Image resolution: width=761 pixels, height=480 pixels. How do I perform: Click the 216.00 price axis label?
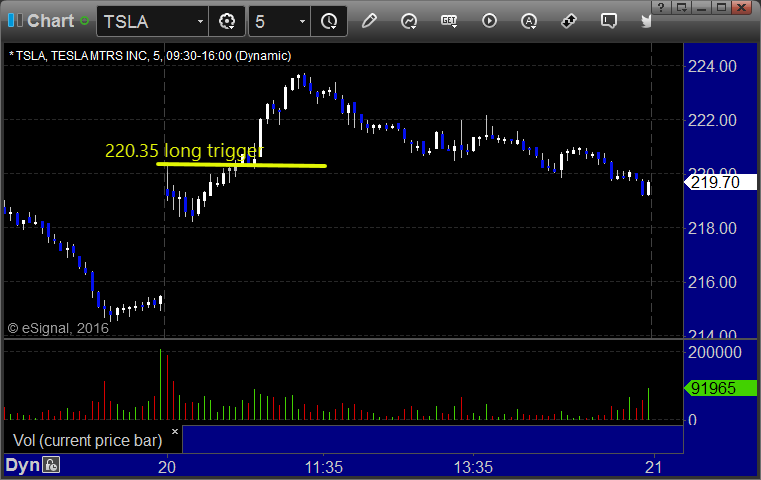click(712, 282)
